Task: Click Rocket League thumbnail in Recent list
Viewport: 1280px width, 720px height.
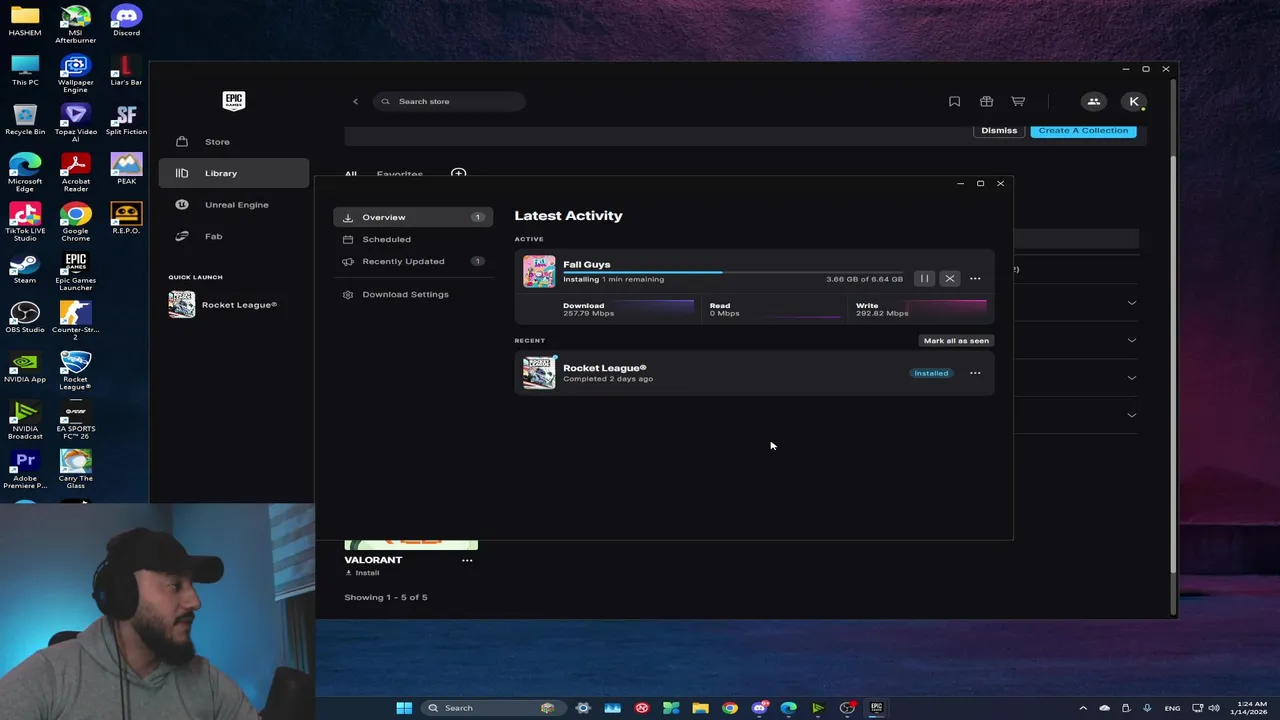Action: (539, 373)
